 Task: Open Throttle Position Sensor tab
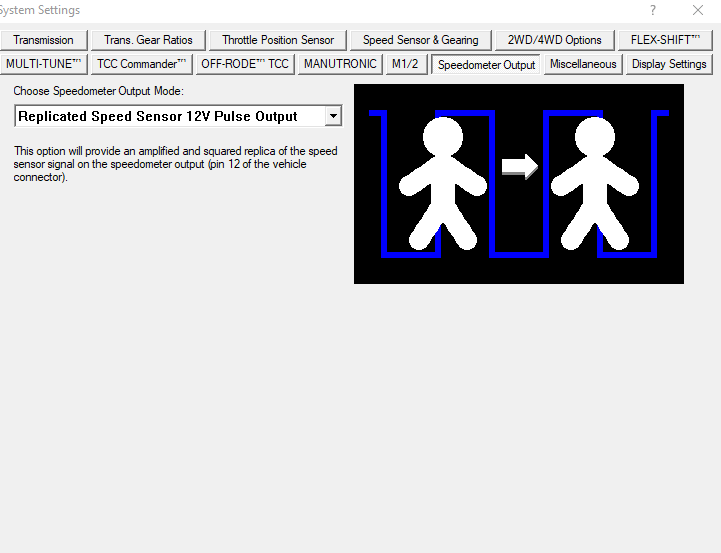pos(278,40)
